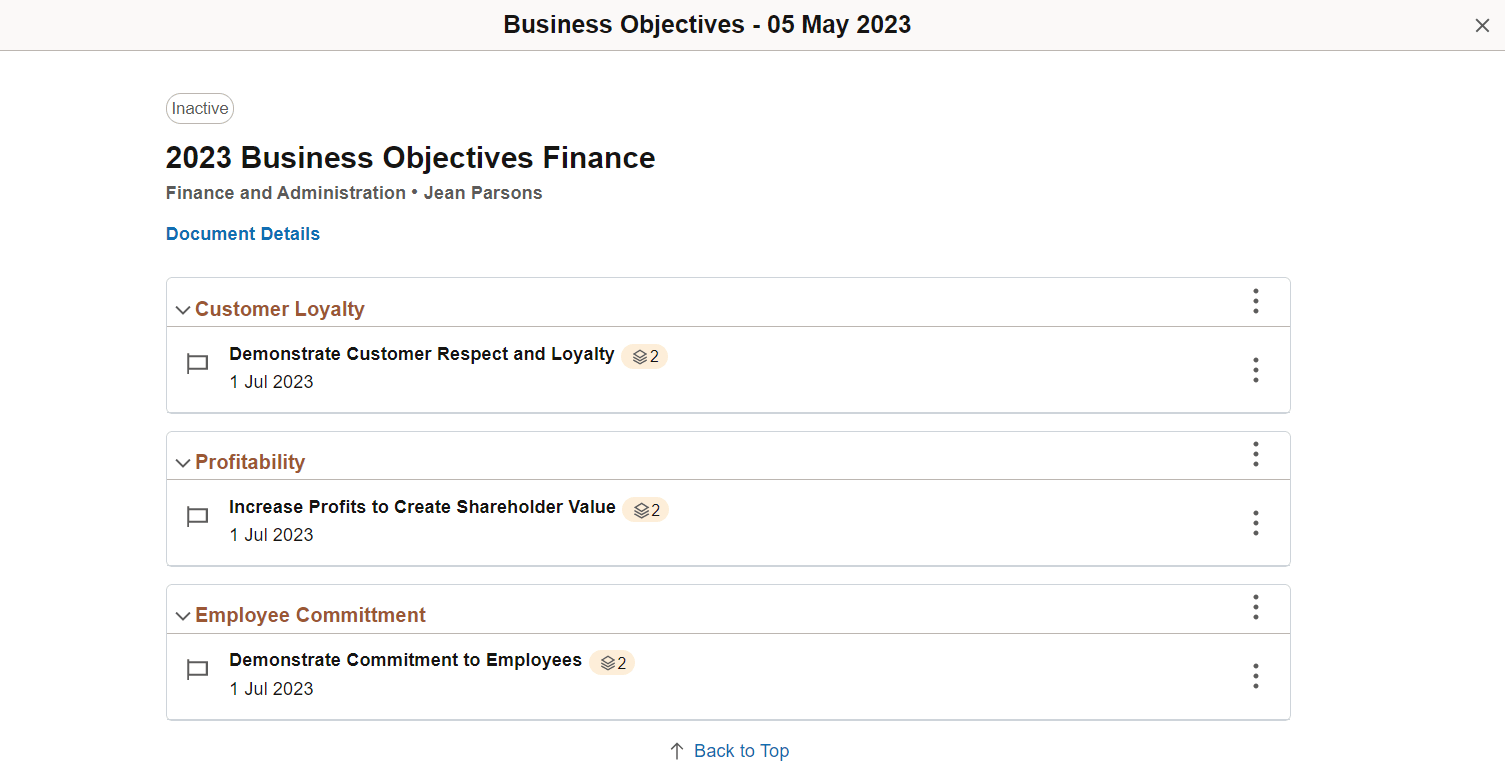Open the actions menu for Employee Committment section

pyautogui.click(x=1255, y=607)
